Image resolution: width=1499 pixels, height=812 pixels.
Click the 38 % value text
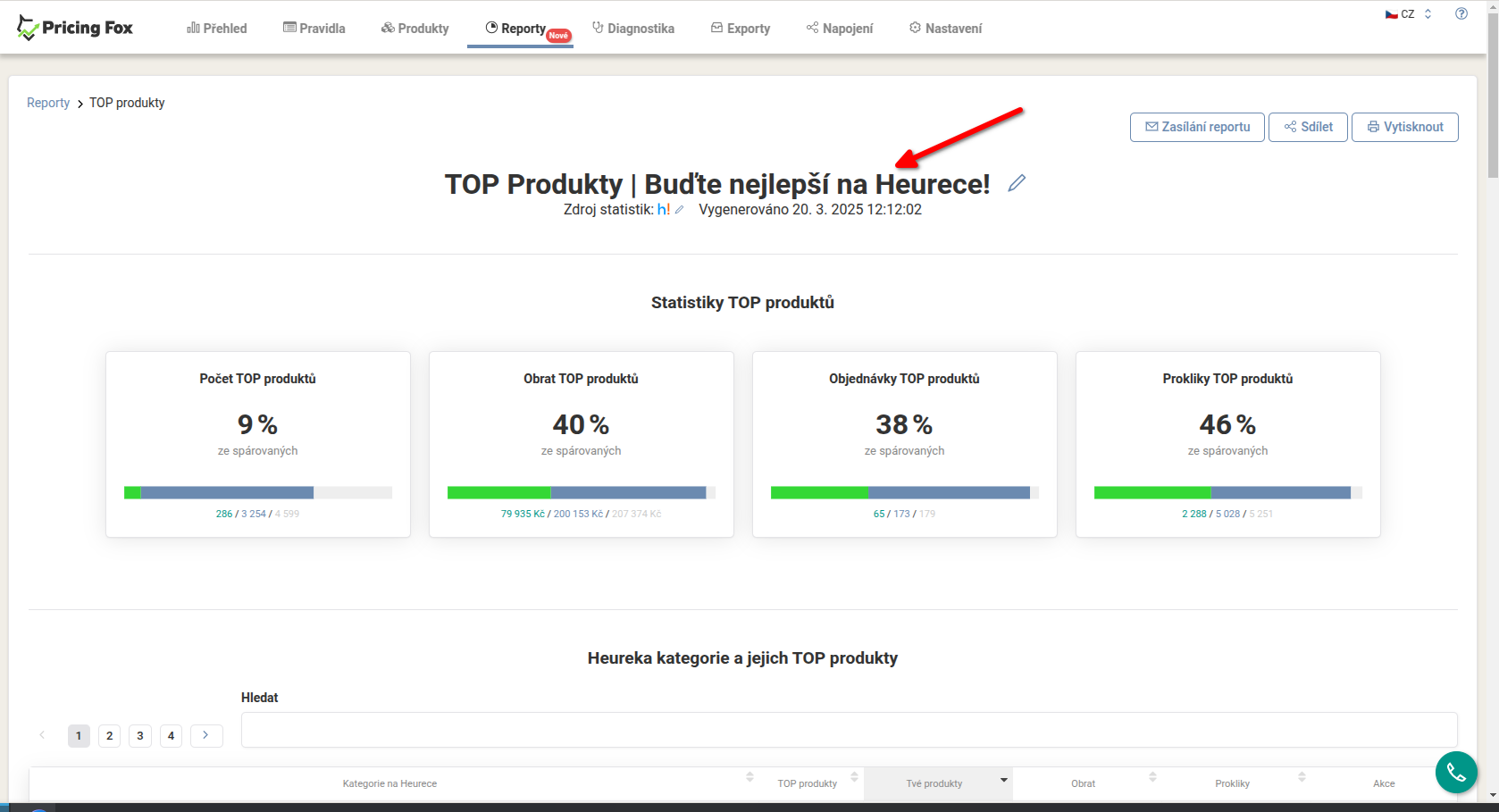click(x=905, y=424)
